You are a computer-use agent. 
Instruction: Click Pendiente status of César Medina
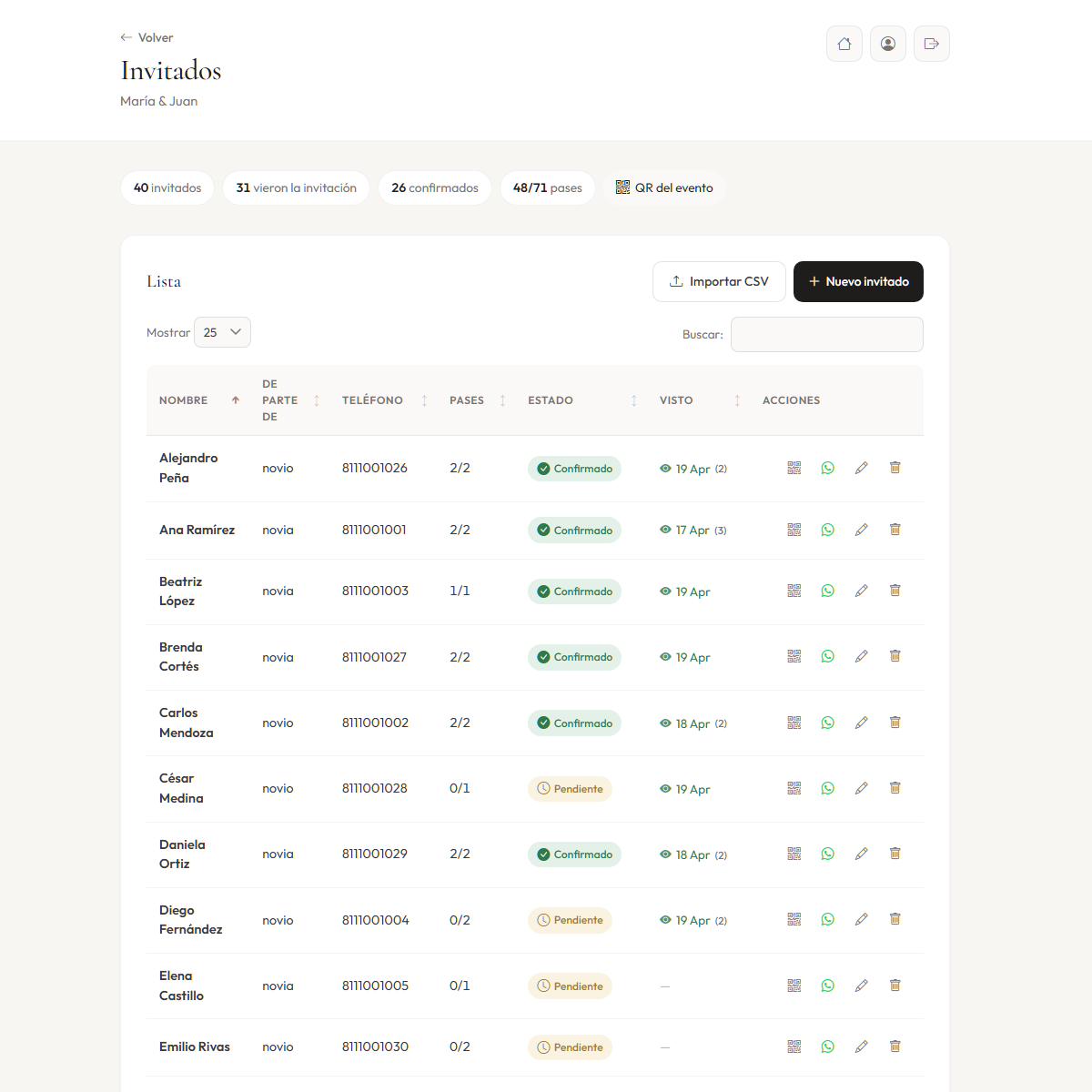point(570,789)
